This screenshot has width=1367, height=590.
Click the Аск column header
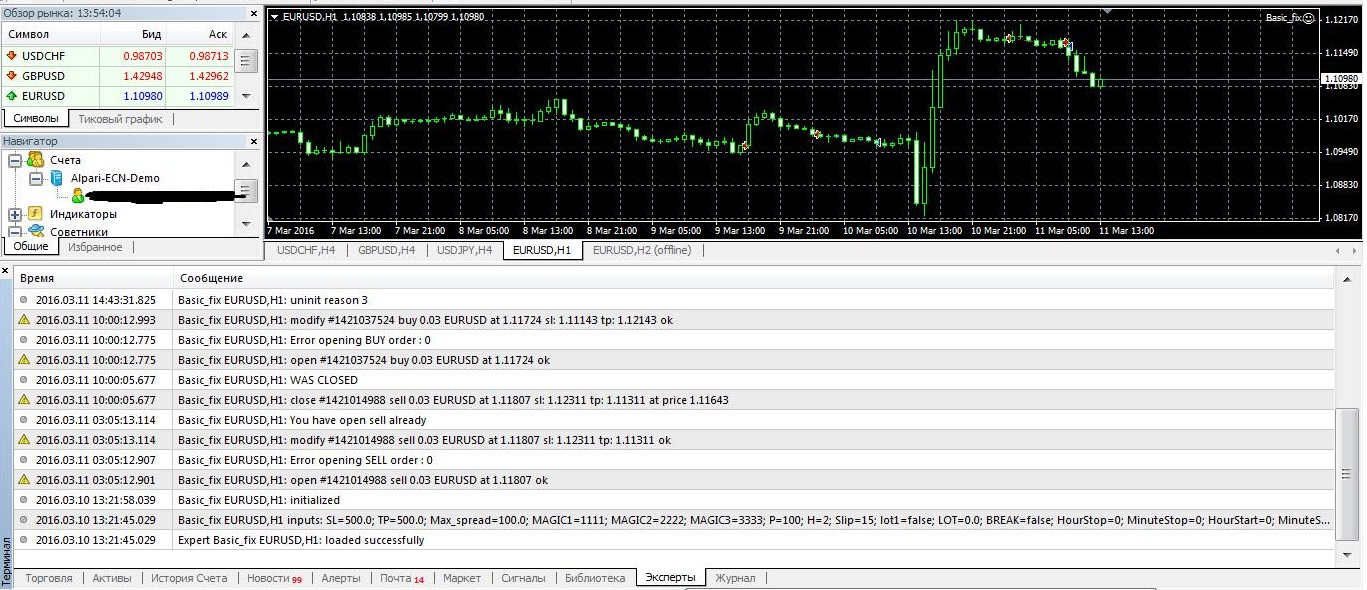(200, 34)
